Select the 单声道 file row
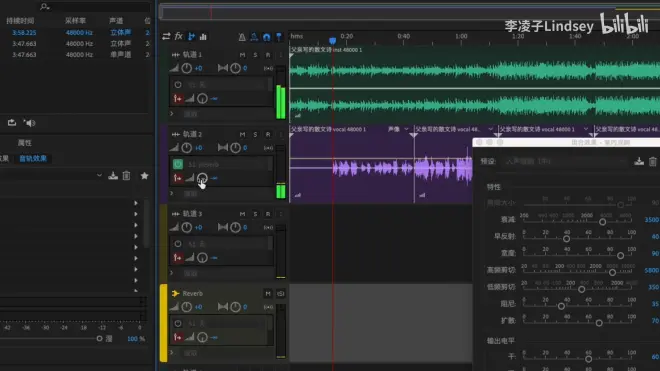The height and width of the screenshot is (371, 660). click(75, 55)
